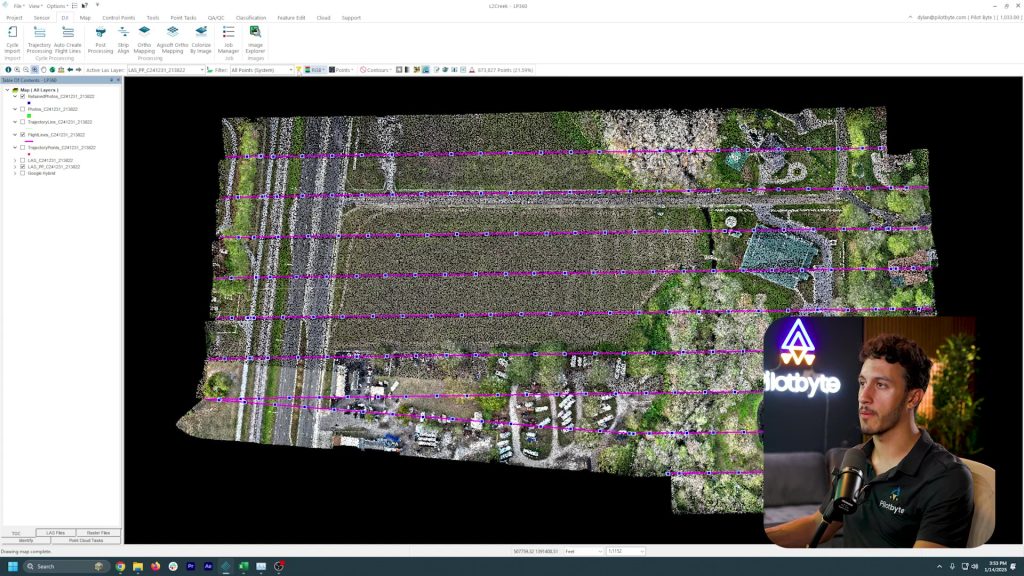Show the Google Hybrid layer
Screen dimensions: 1024x576
click(x=22, y=173)
